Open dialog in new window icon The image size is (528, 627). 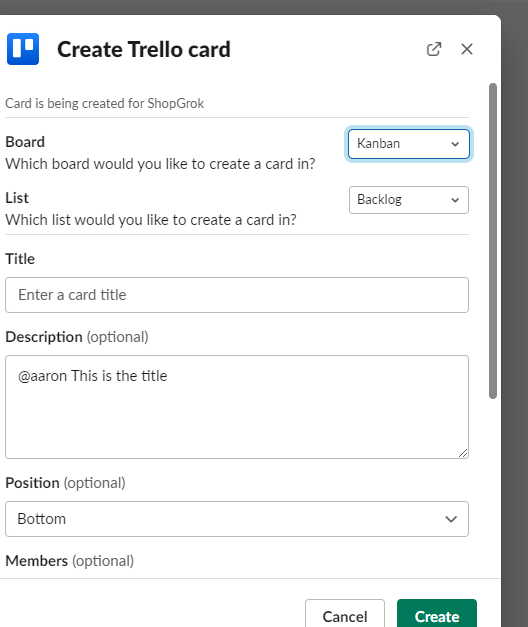[434, 49]
